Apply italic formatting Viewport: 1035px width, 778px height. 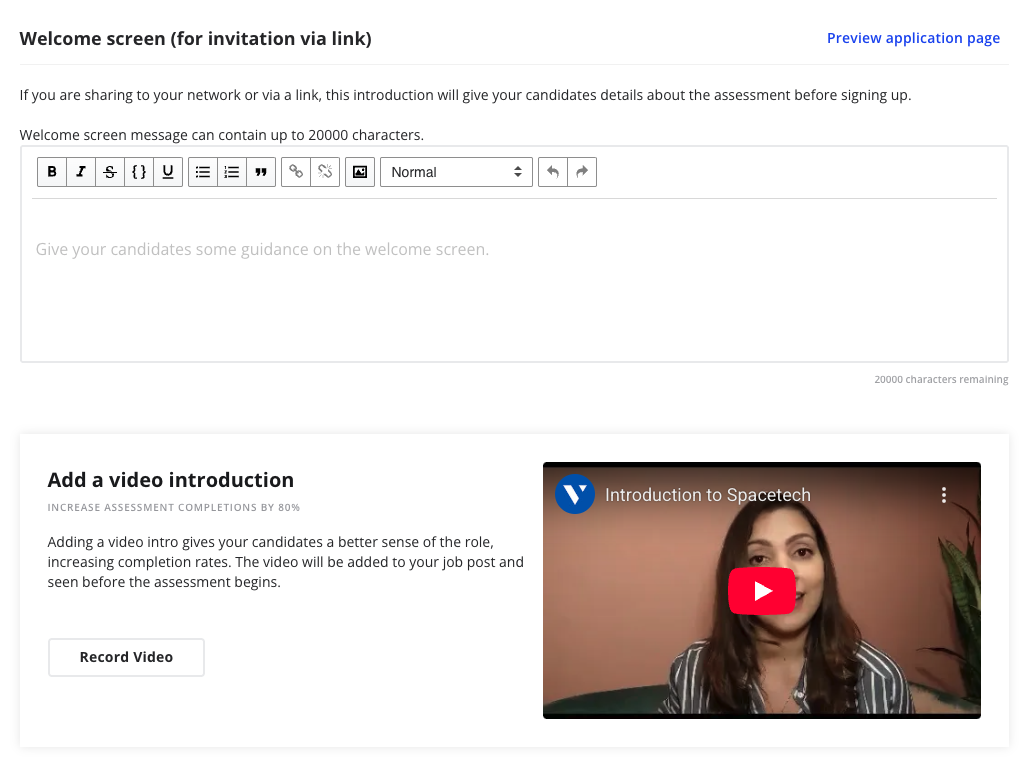(x=81, y=172)
